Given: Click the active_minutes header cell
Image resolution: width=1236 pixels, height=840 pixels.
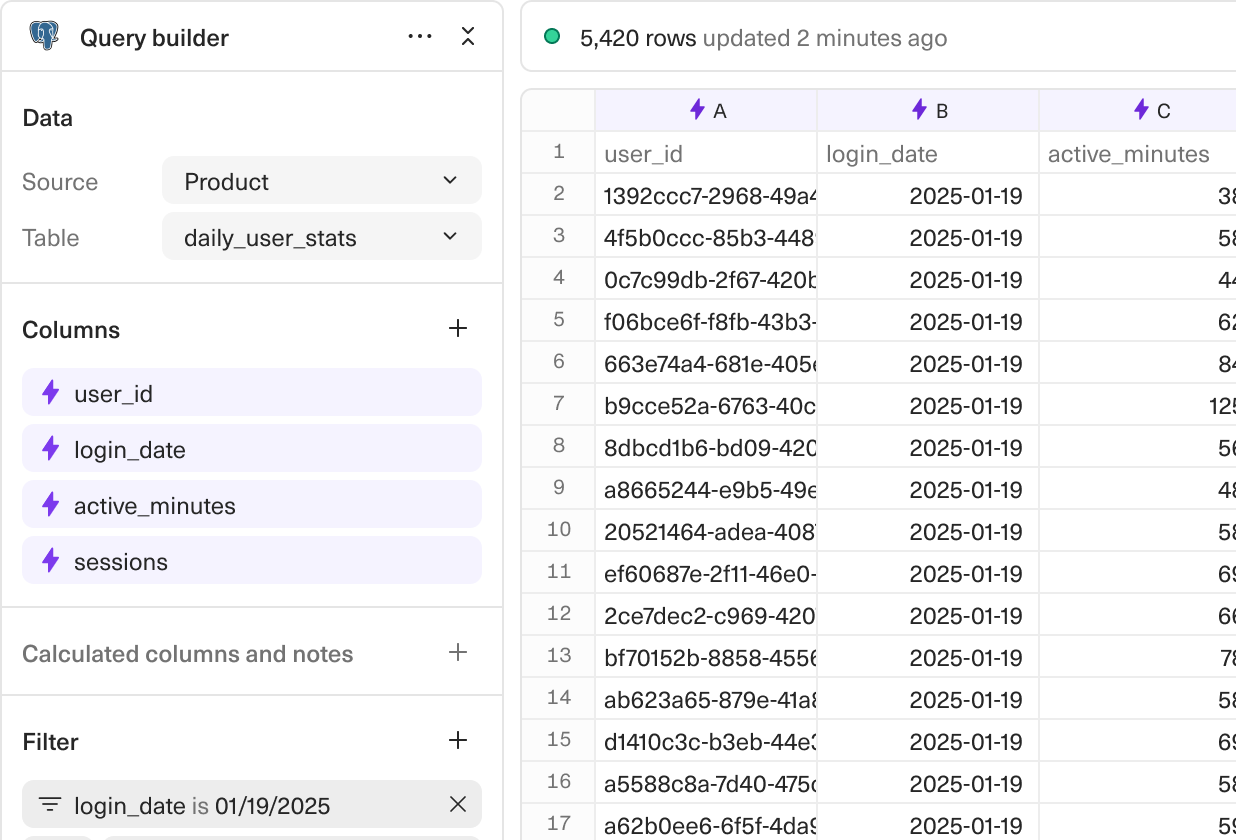Looking at the screenshot, I should tap(1138, 153).
